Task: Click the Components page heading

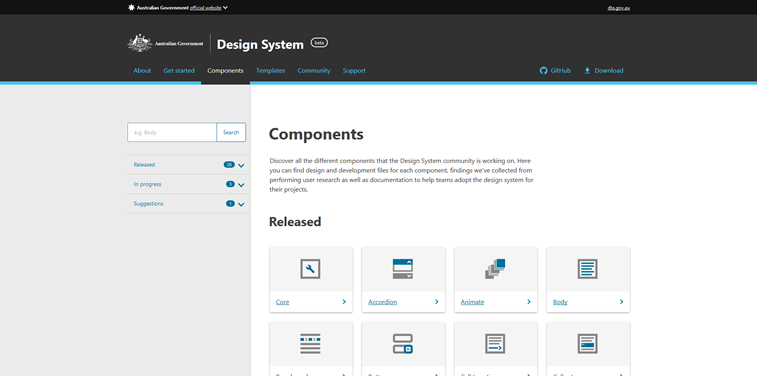Action: coord(316,134)
